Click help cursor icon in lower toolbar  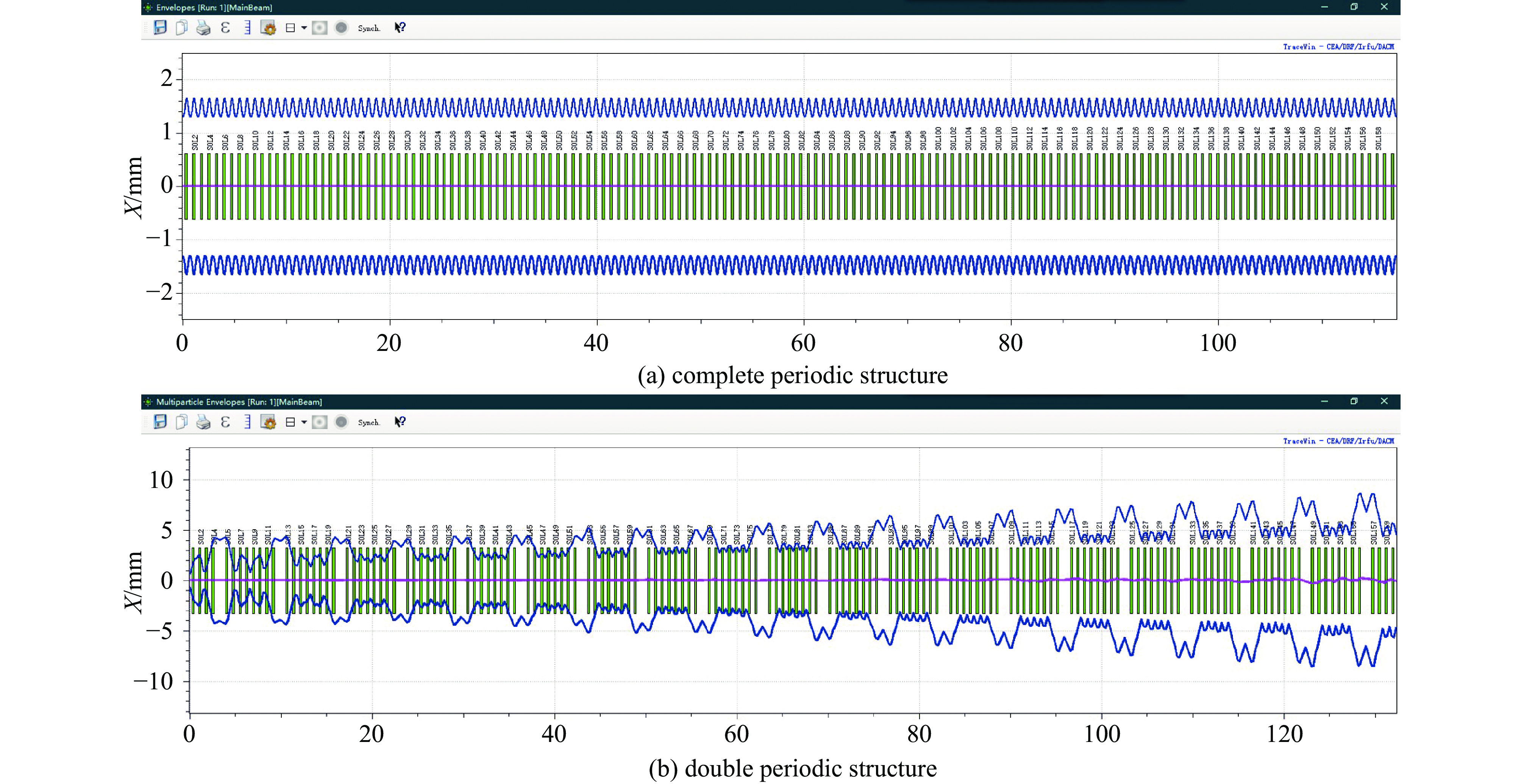400,421
